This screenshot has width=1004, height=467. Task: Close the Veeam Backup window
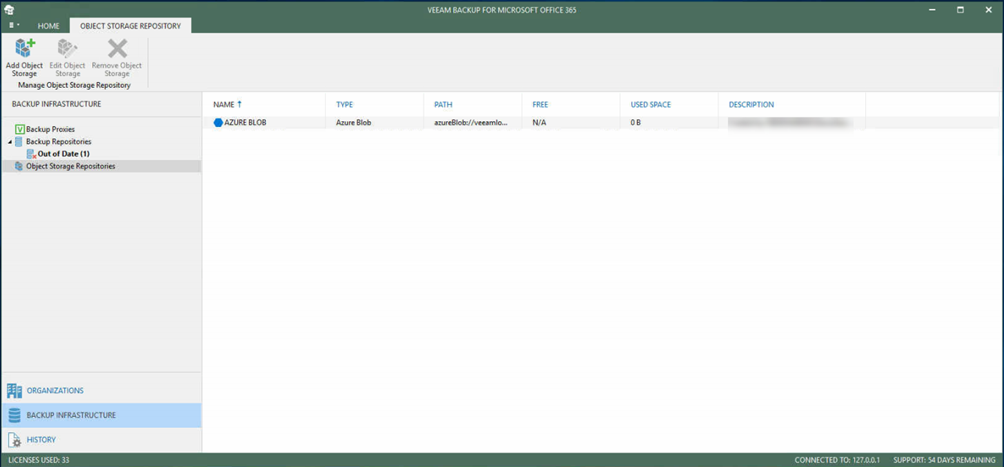[989, 10]
